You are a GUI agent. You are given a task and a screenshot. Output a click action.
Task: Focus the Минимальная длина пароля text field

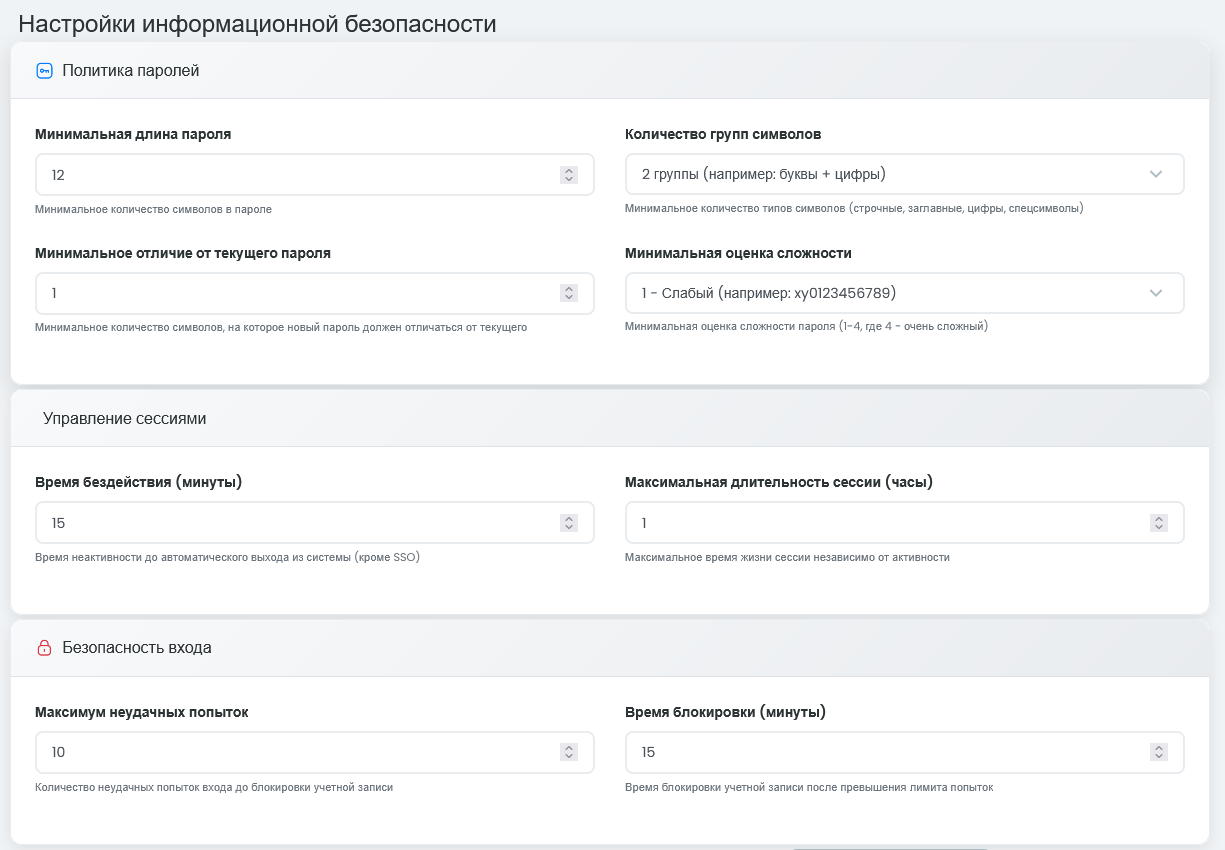314,174
